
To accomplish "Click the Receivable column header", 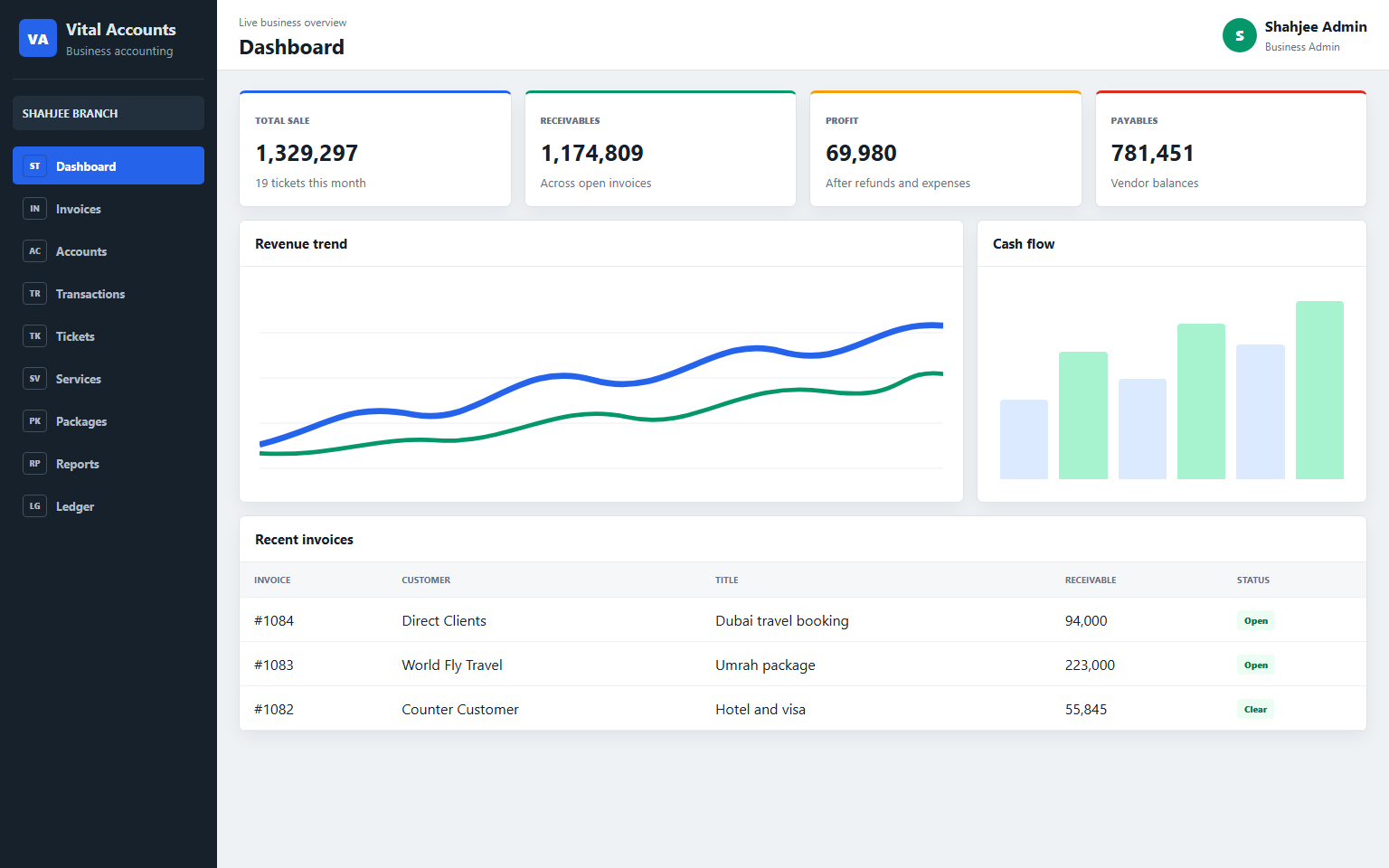I will pos(1091,580).
